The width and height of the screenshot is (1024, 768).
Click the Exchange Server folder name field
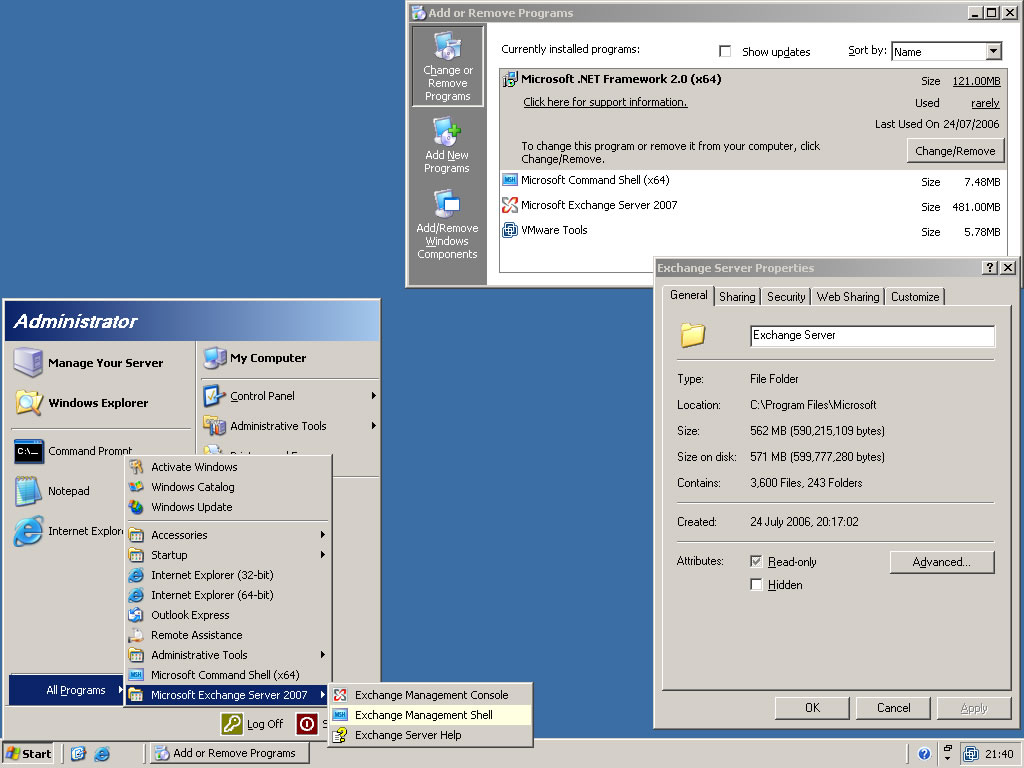[871, 336]
